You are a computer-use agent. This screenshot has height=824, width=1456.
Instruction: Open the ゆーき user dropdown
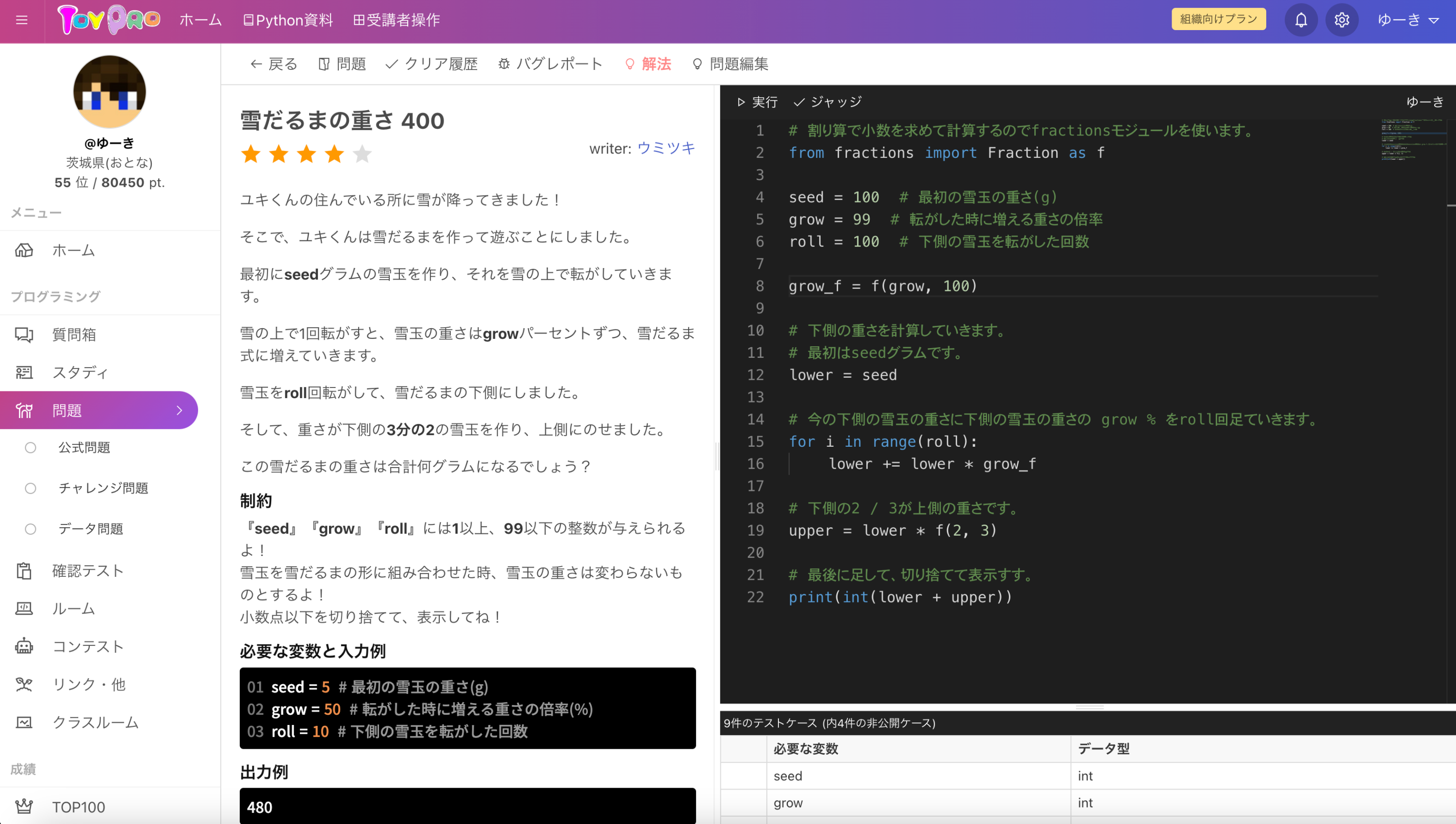[x=1407, y=20]
